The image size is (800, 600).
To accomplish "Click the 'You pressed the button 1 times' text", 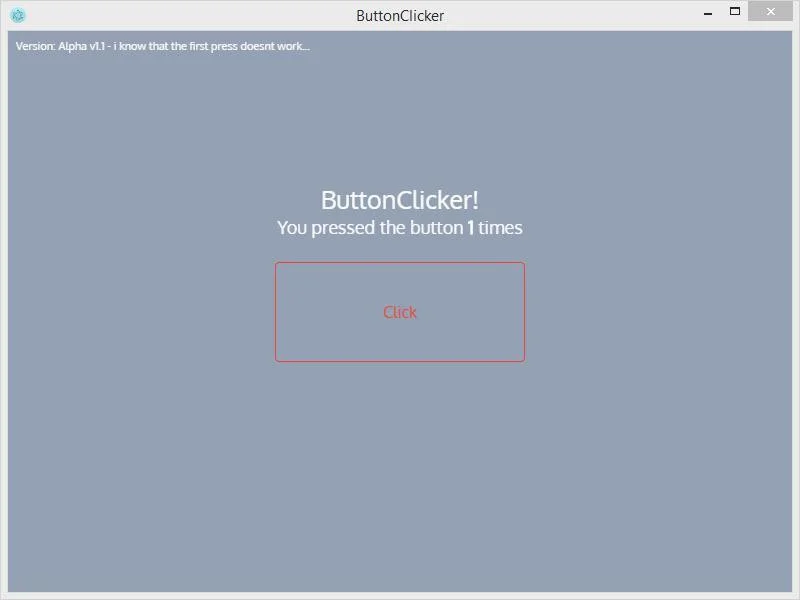I will [x=399, y=228].
